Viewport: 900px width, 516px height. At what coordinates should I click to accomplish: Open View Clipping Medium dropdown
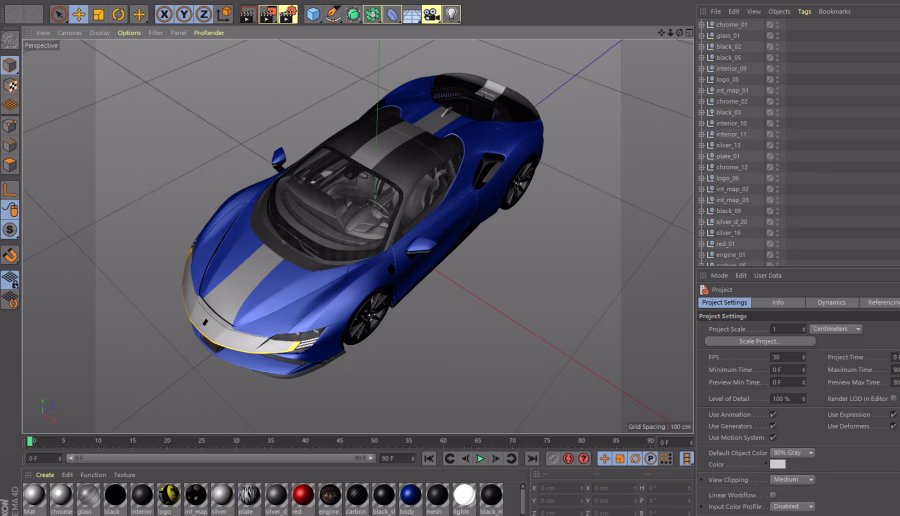793,479
